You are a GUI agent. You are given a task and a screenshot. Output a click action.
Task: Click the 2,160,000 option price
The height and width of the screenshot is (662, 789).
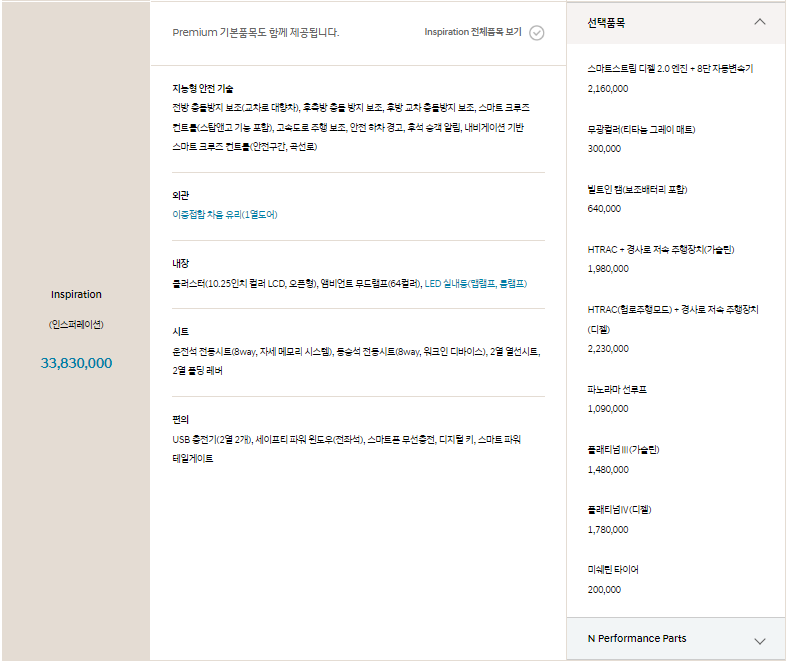click(x=608, y=89)
